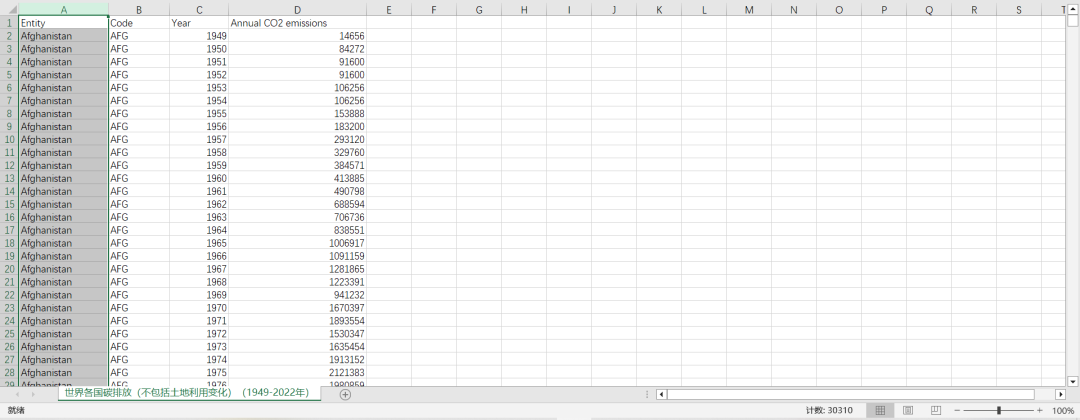Image resolution: width=1080 pixels, height=420 pixels.
Task: Select column B header
Action: pyautogui.click(x=139, y=10)
